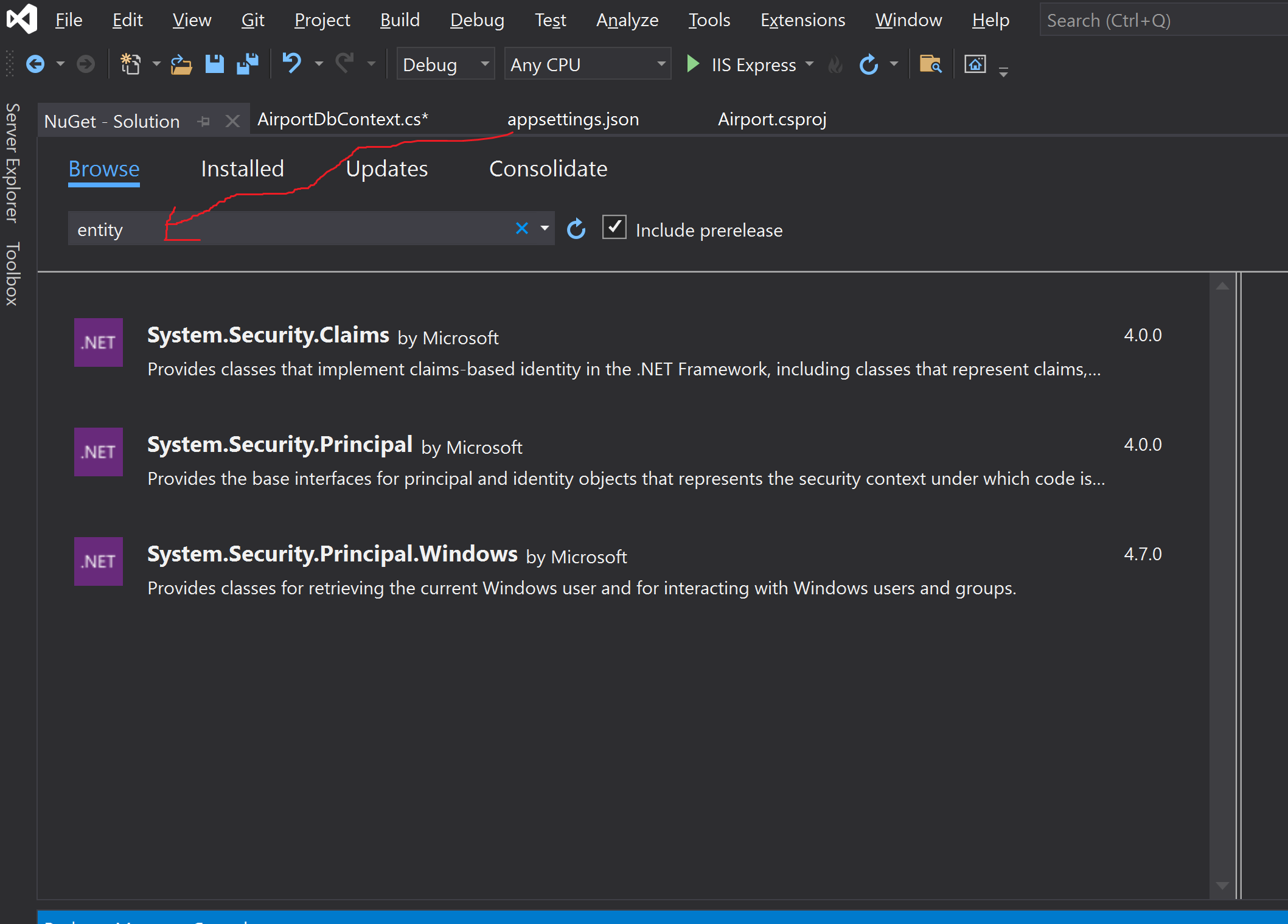Click the Save All icon
The image size is (1288, 924).
248,64
